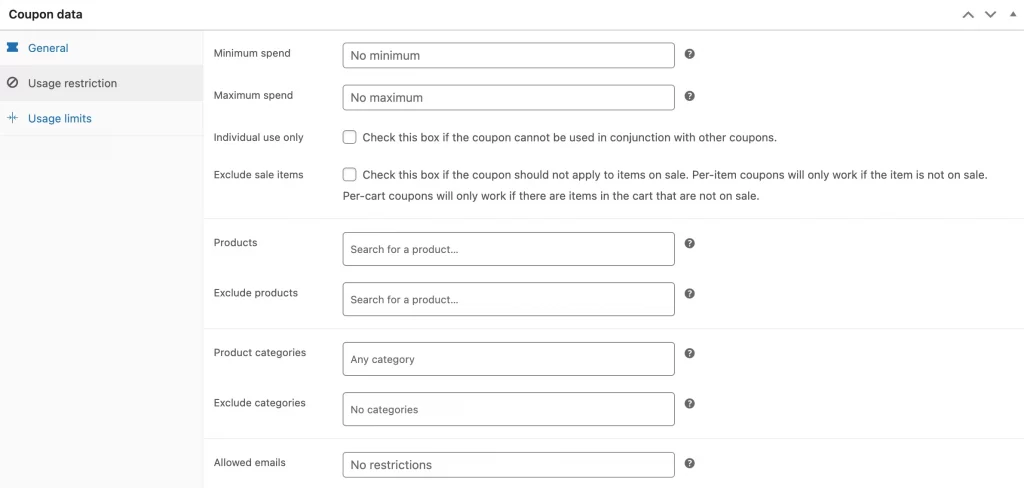
Task: Collapse the Coupon data panel triangle
Action: (1013, 14)
